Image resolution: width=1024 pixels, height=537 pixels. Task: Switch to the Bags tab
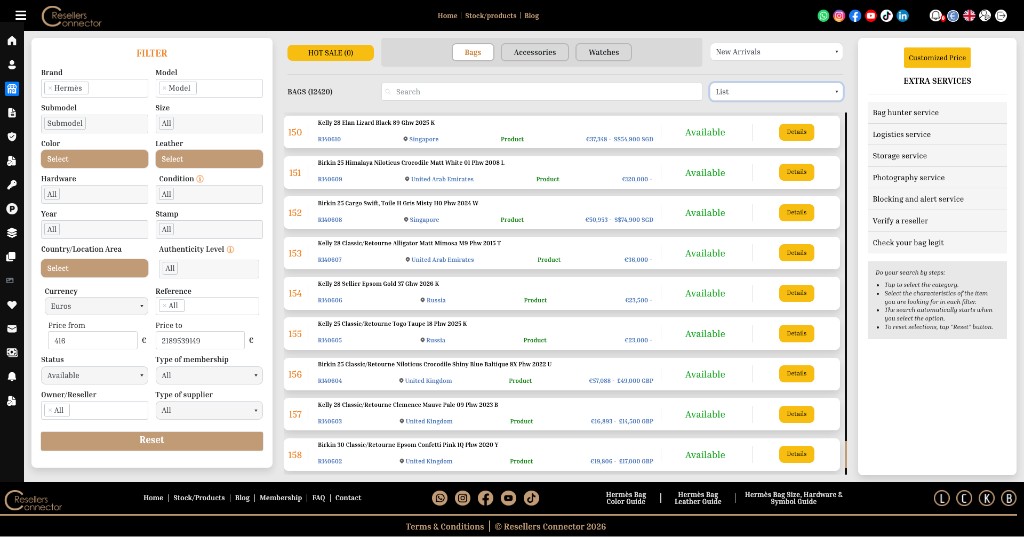point(473,52)
